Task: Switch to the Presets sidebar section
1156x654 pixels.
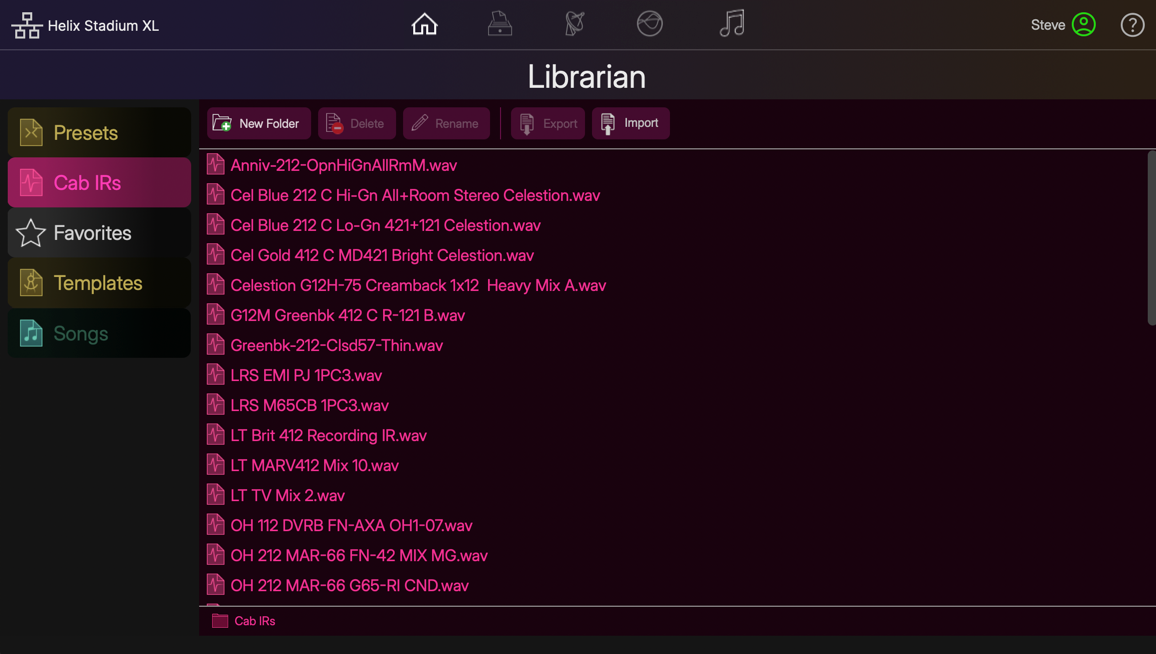Action: point(99,131)
